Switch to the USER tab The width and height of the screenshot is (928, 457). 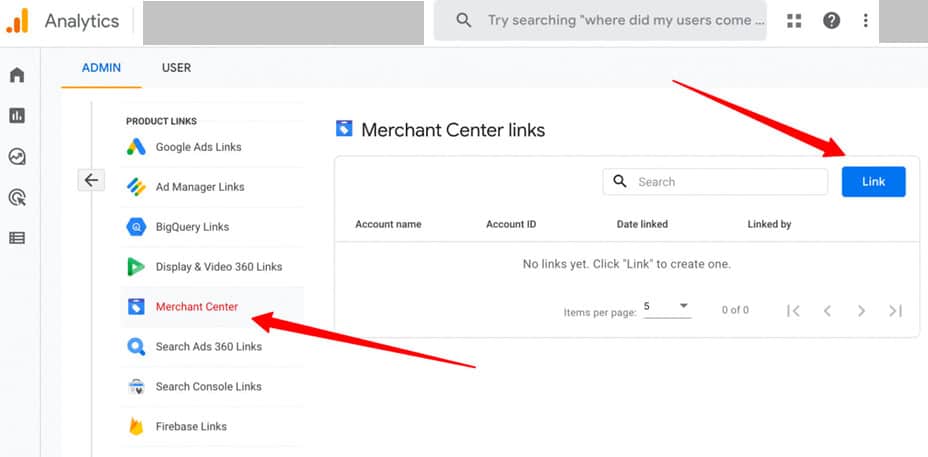(176, 68)
